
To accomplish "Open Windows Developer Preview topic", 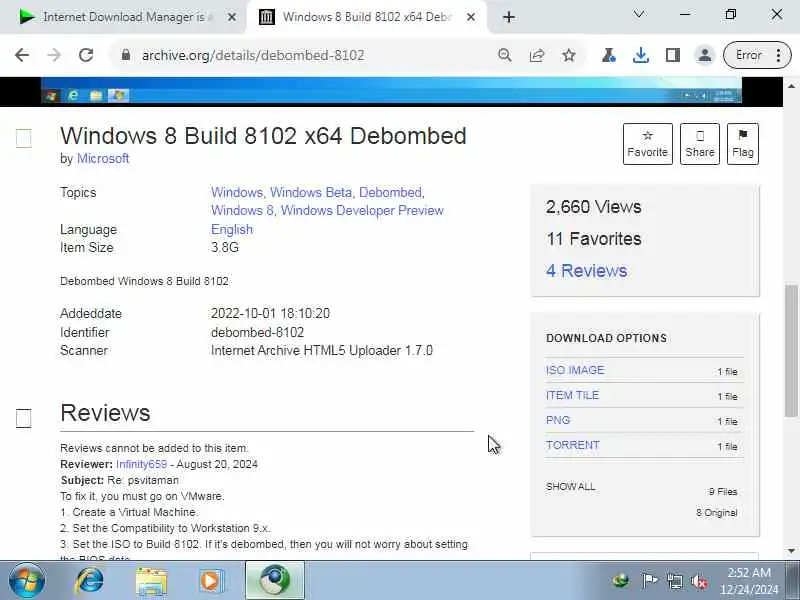I will pos(362,210).
